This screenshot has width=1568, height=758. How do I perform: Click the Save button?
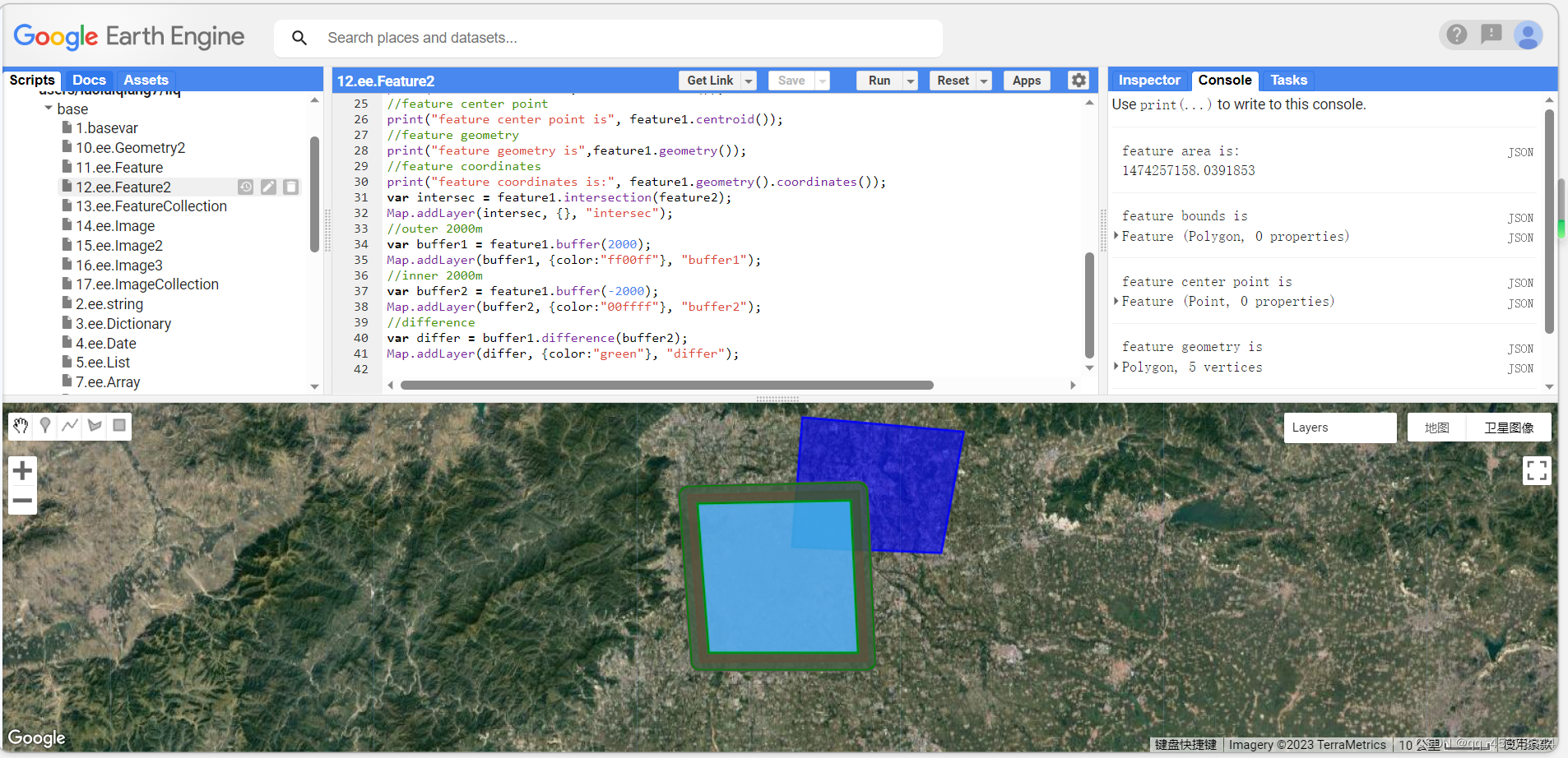point(791,81)
